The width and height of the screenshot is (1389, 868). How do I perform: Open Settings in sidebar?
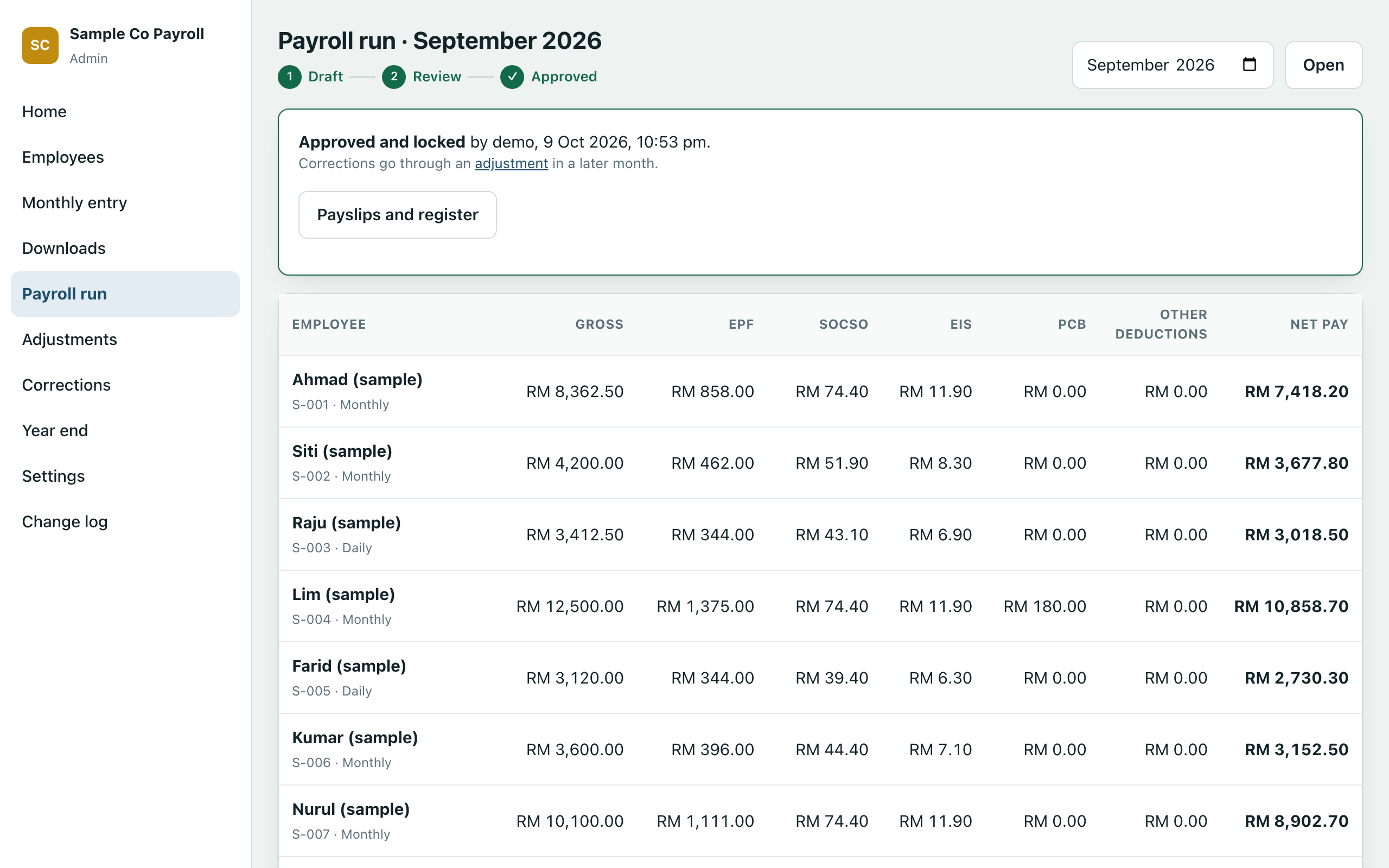tap(125, 476)
